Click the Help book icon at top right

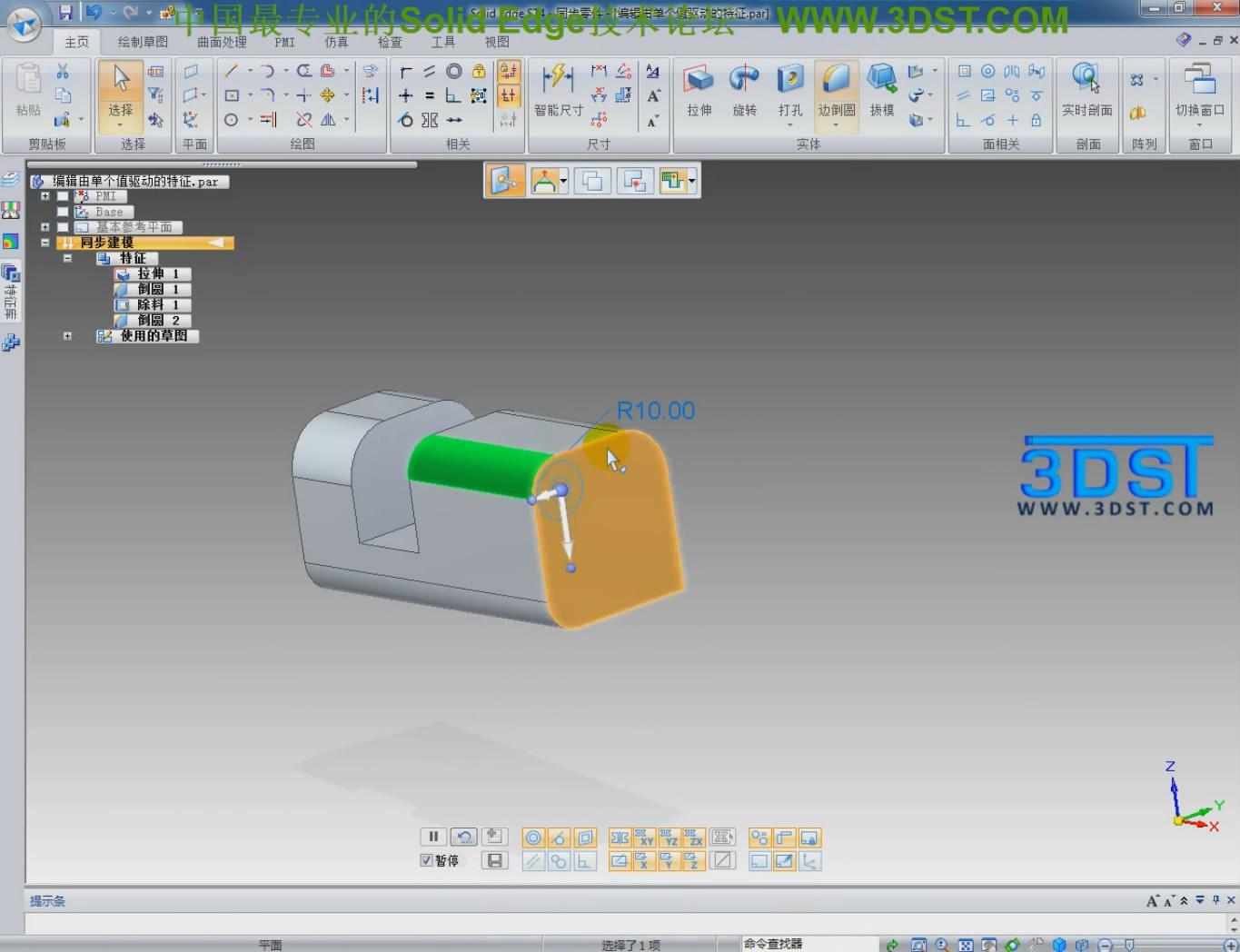(x=1183, y=40)
